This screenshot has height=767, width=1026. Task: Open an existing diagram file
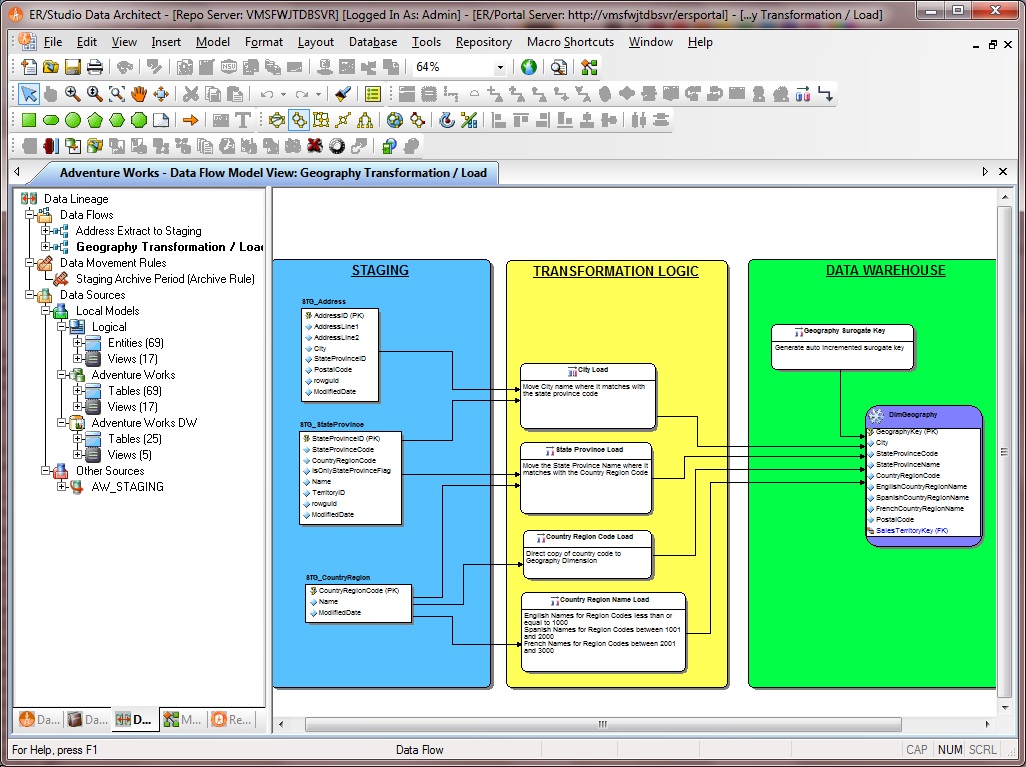[50, 67]
